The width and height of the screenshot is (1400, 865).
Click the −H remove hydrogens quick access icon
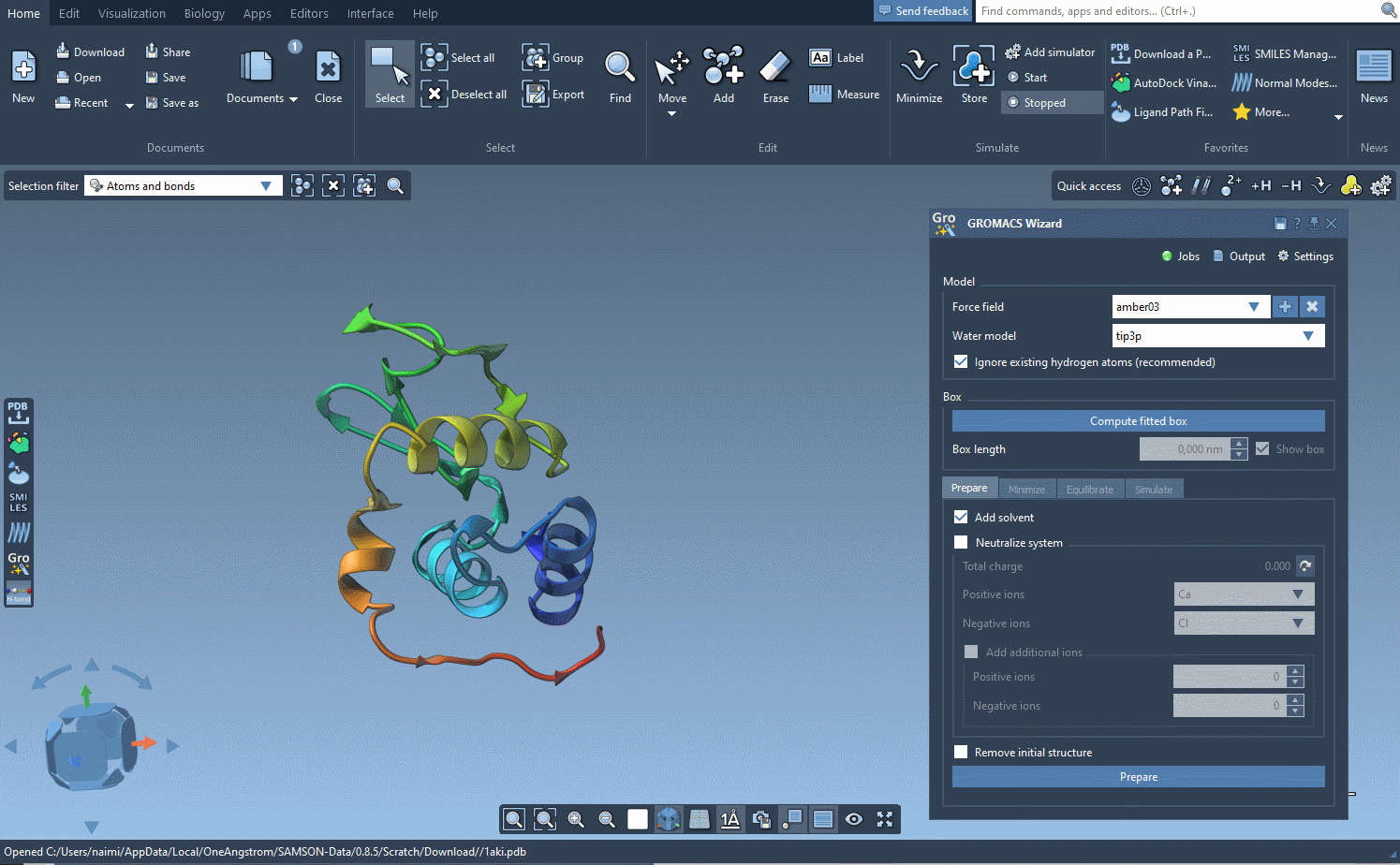pyautogui.click(x=1291, y=186)
